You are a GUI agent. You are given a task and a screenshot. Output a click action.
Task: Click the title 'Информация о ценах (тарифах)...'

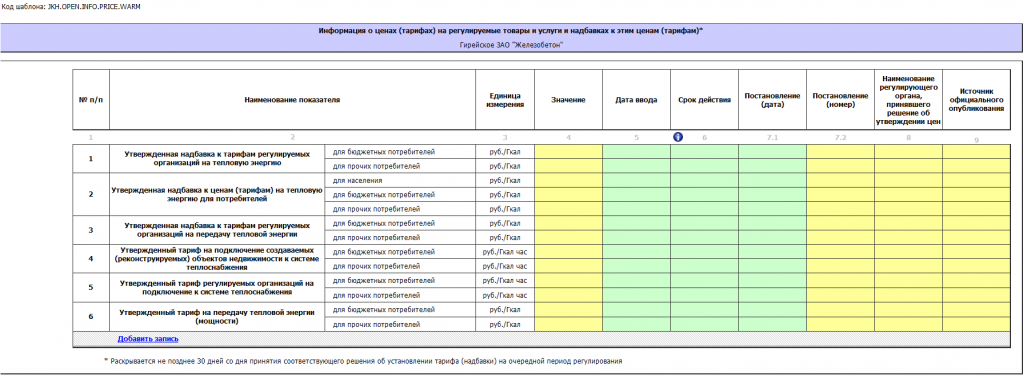(511, 31)
